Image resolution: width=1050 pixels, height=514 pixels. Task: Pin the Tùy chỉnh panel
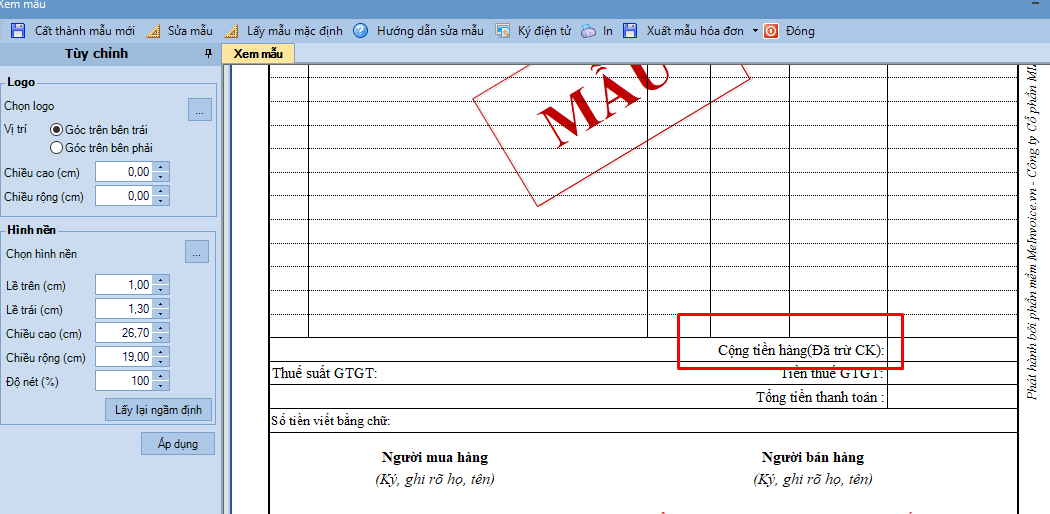tap(208, 54)
